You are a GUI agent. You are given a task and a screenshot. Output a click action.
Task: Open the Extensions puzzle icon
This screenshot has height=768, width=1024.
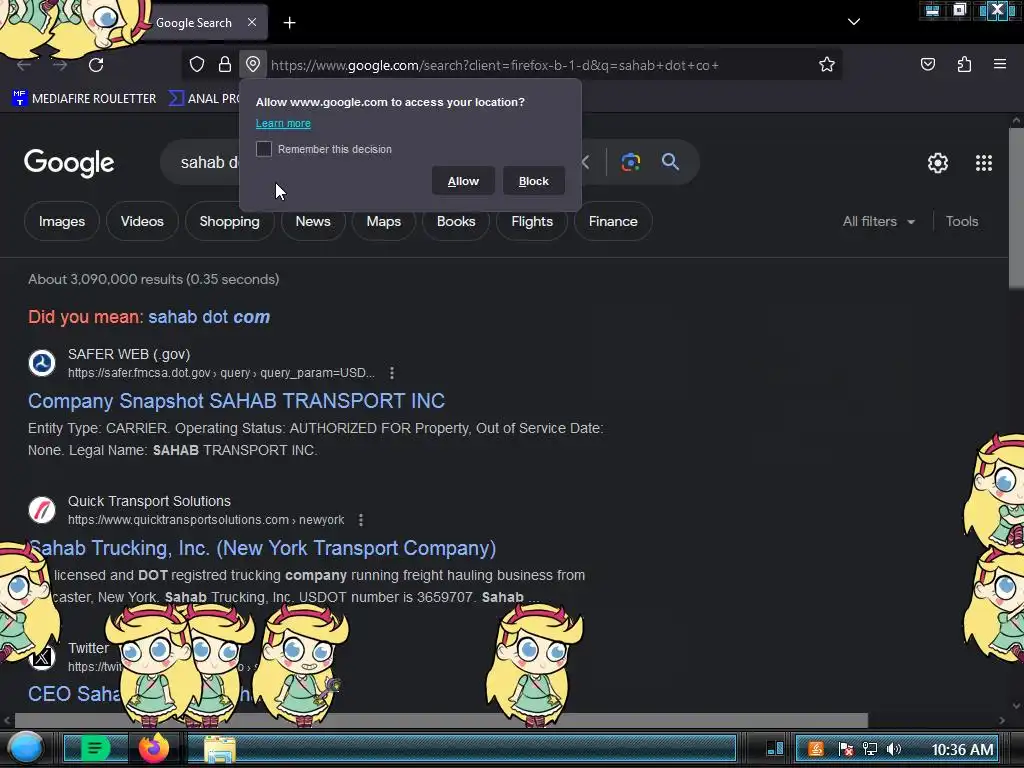click(964, 64)
